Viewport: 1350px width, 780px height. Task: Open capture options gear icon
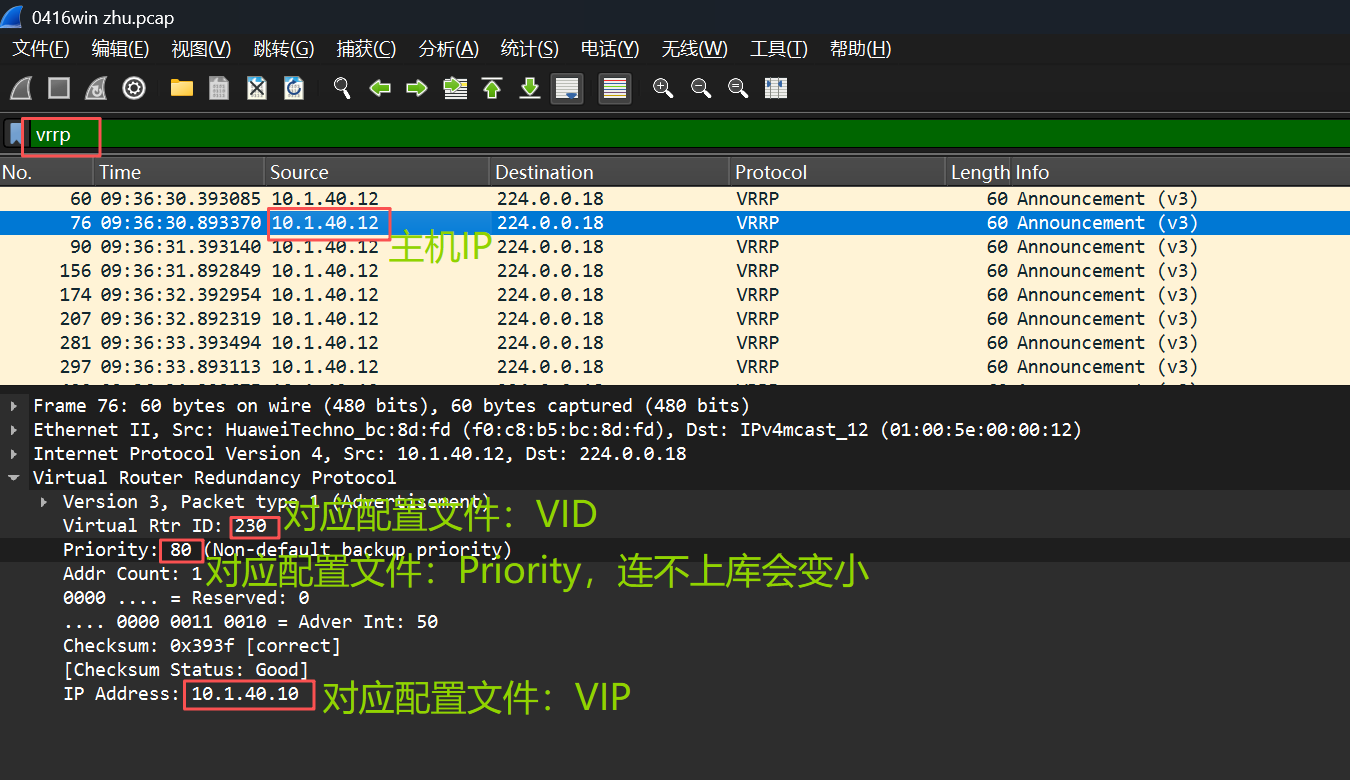point(134,88)
